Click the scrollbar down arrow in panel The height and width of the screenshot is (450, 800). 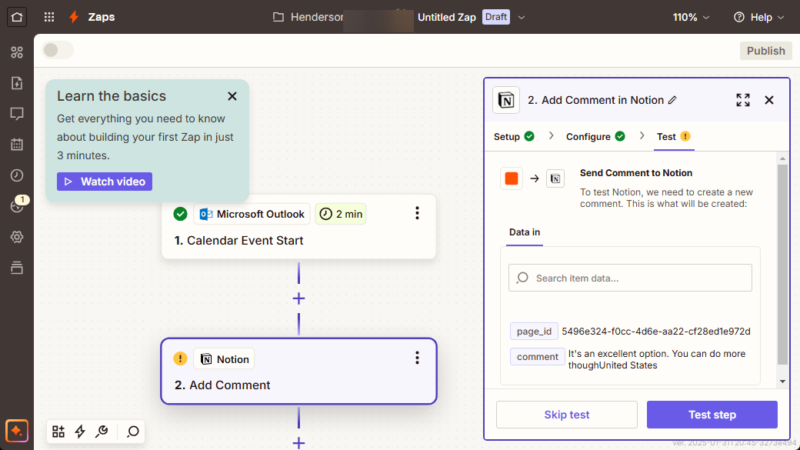(x=783, y=382)
